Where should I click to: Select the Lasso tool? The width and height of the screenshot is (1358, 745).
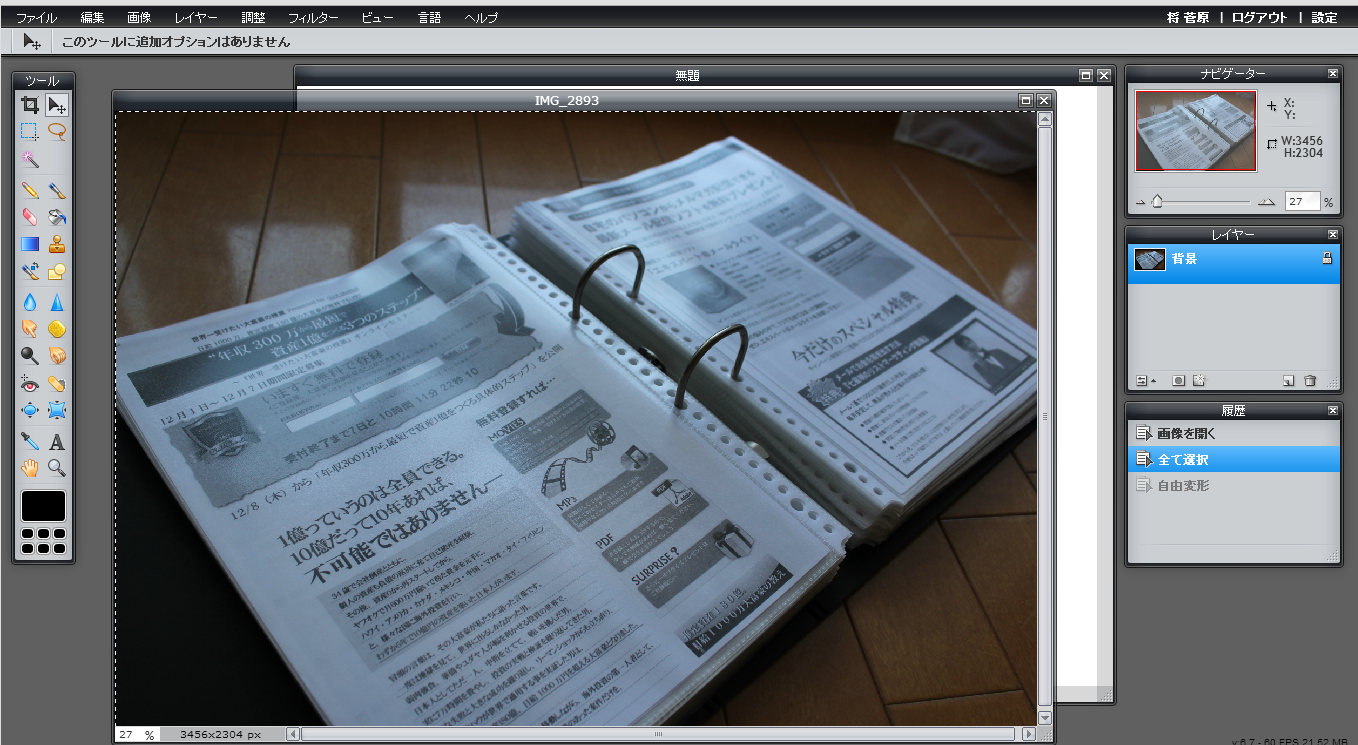(57, 130)
